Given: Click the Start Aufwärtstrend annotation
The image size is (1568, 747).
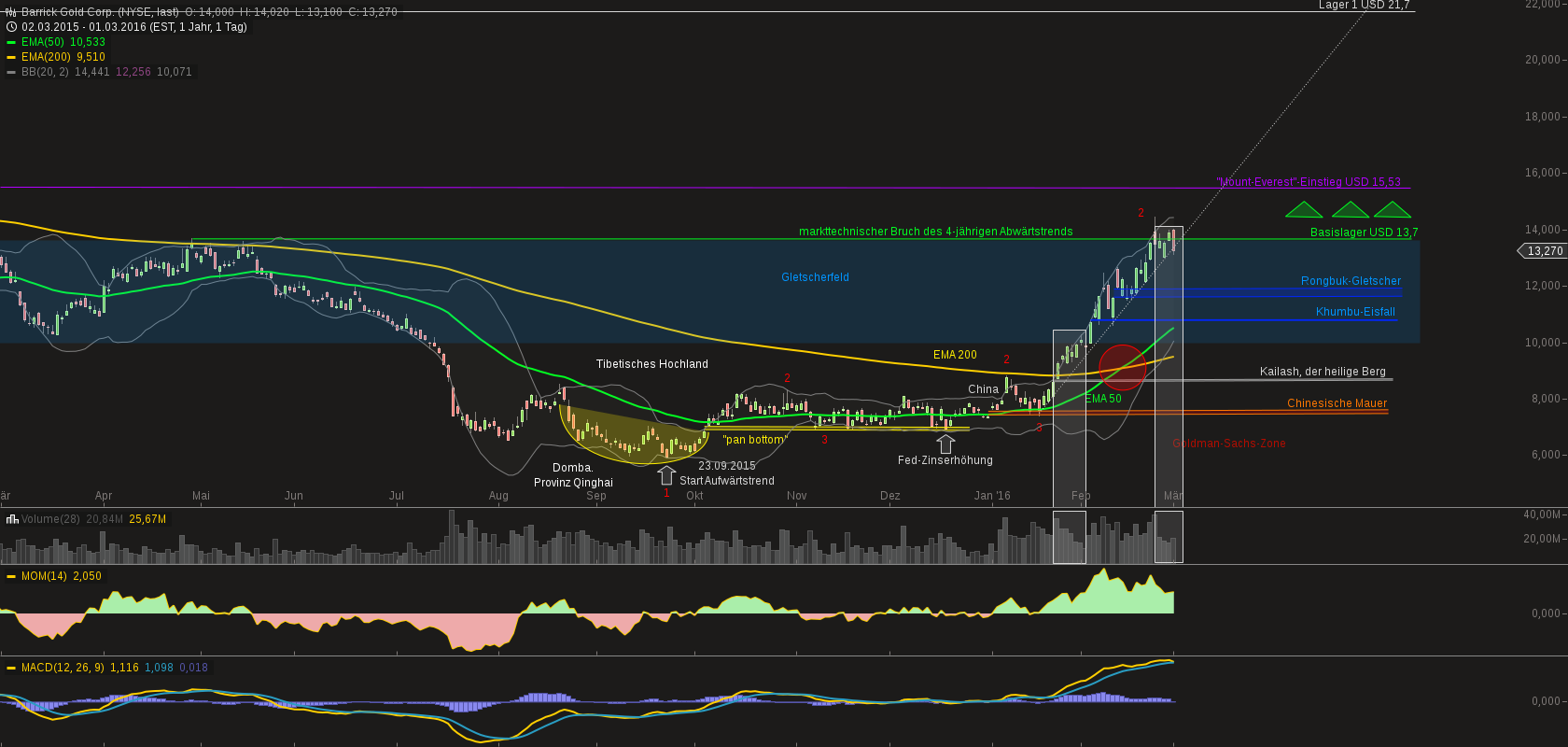Looking at the screenshot, I should pos(726,481).
